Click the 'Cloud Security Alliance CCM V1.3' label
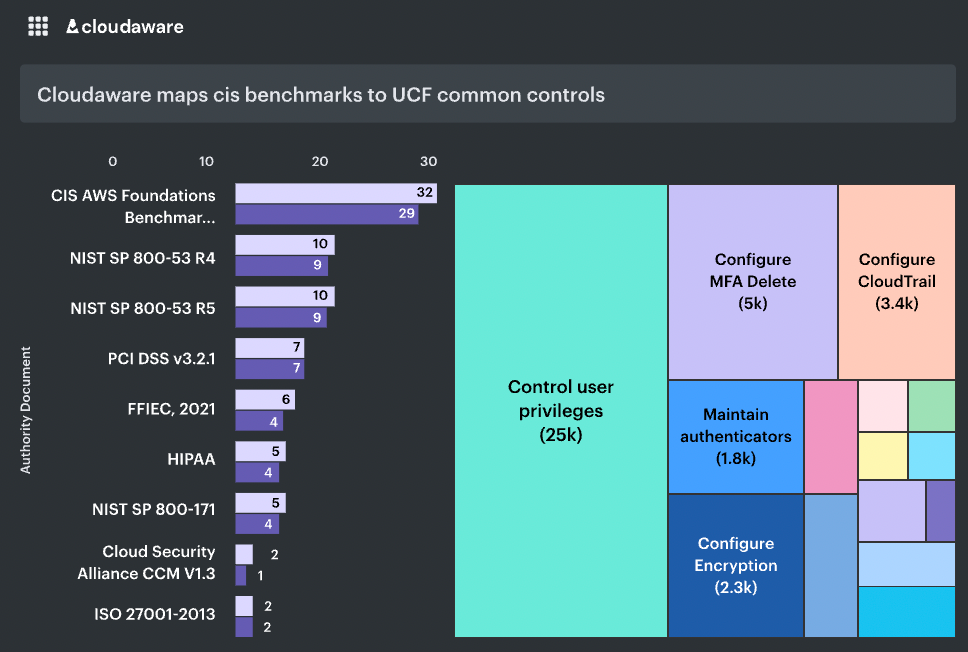This screenshot has width=968, height=652. point(146,562)
